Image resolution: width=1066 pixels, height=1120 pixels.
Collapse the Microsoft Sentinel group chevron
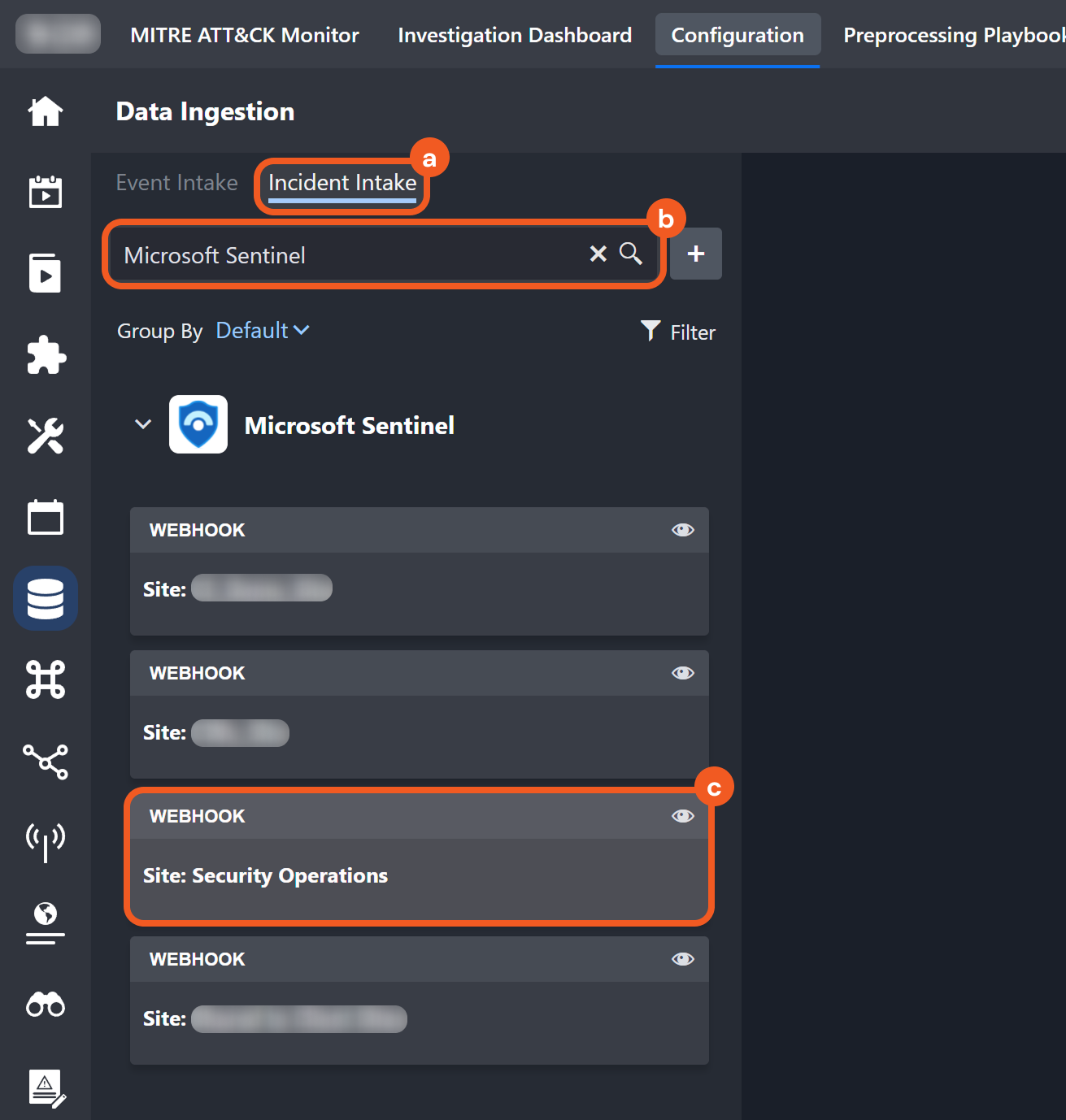coord(143,424)
